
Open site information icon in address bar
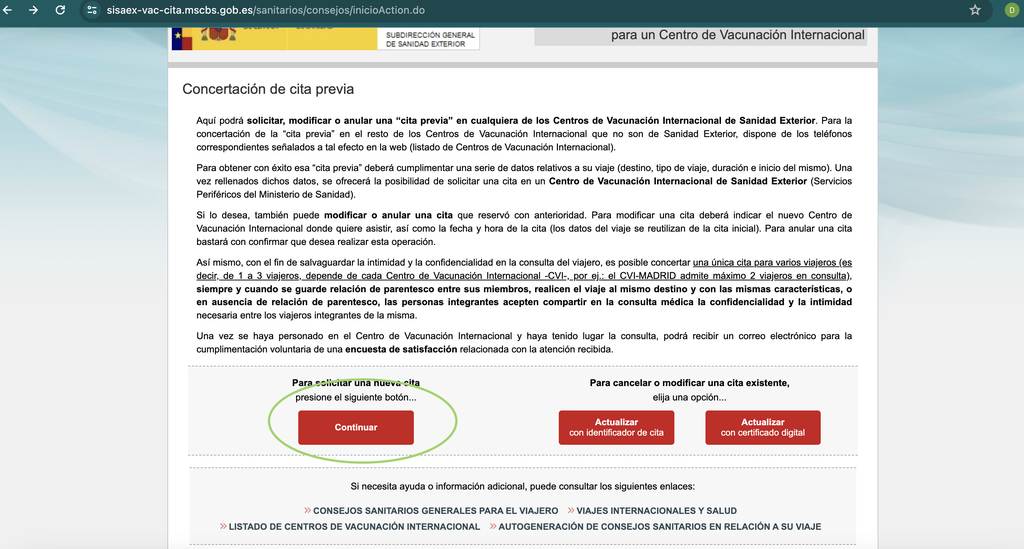pos(92,10)
